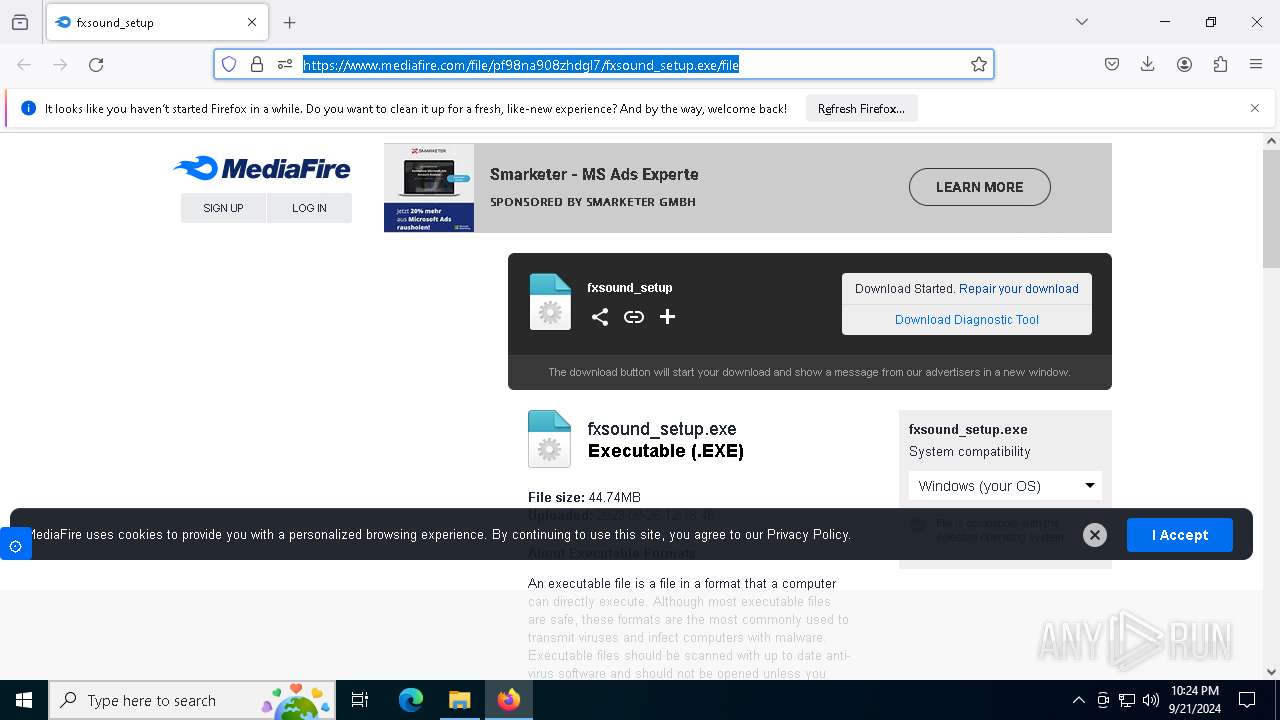Screen dimensions: 1280x720
Task: Click the page vertical scrollbar
Action: [x=1271, y=208]
